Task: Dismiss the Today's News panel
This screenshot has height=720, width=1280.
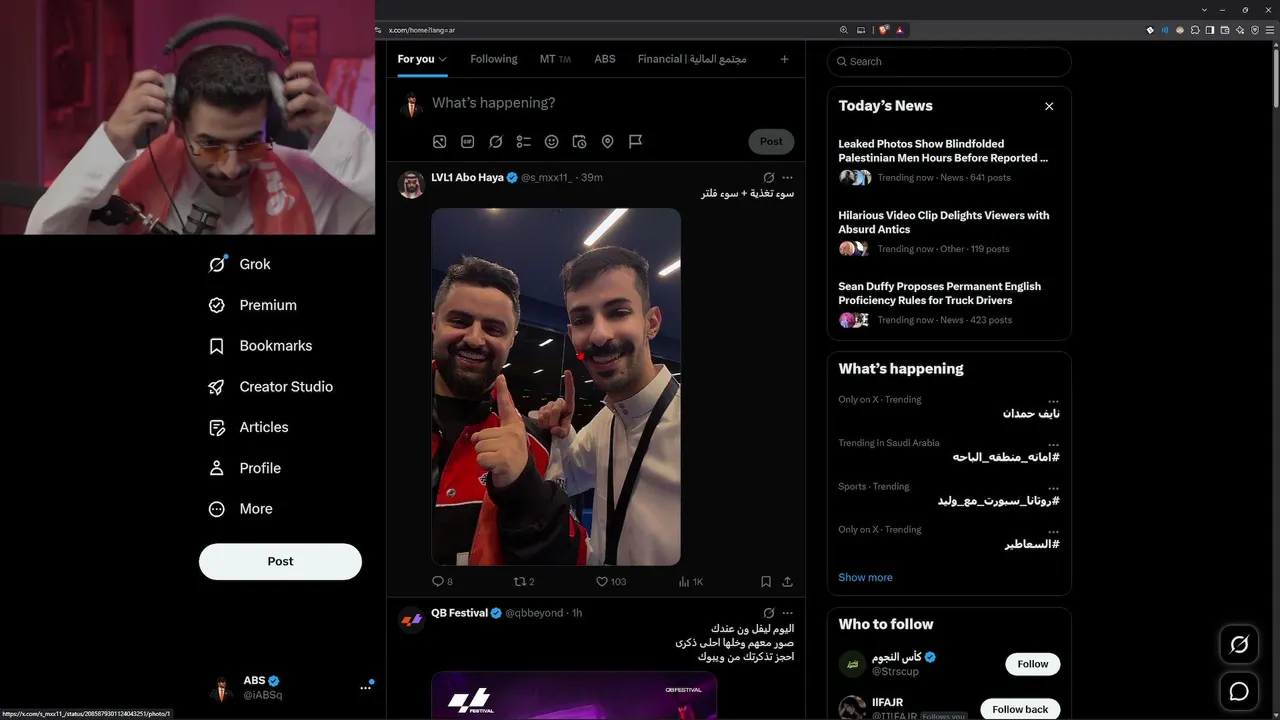Action: point(1049,106)
